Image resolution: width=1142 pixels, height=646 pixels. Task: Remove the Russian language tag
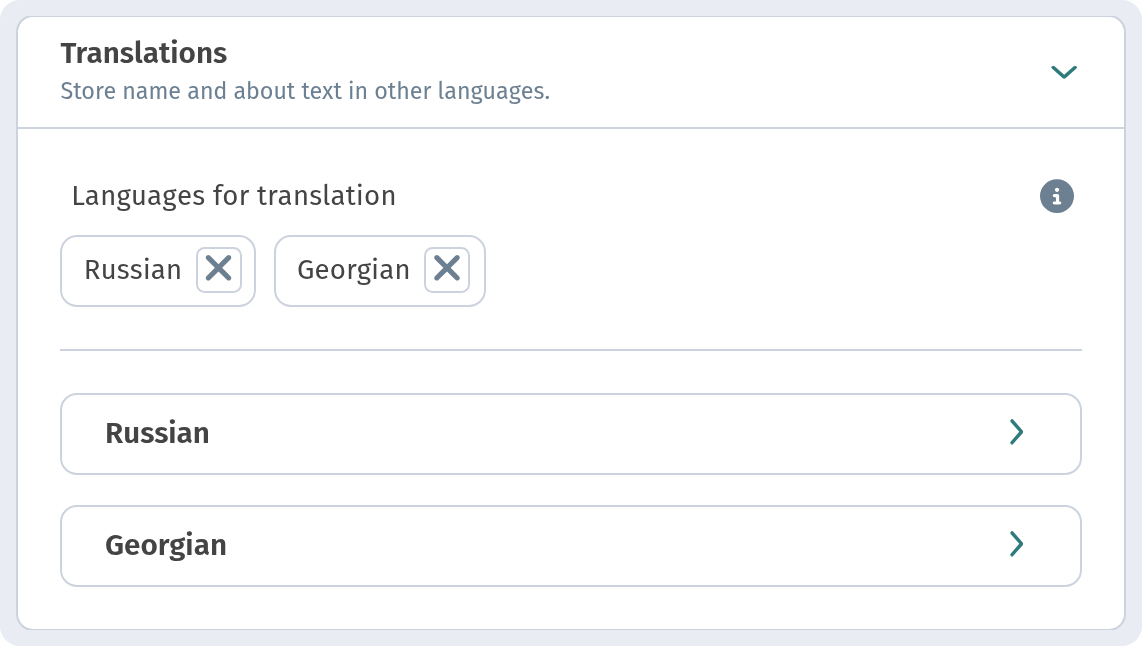pos(218,269)
